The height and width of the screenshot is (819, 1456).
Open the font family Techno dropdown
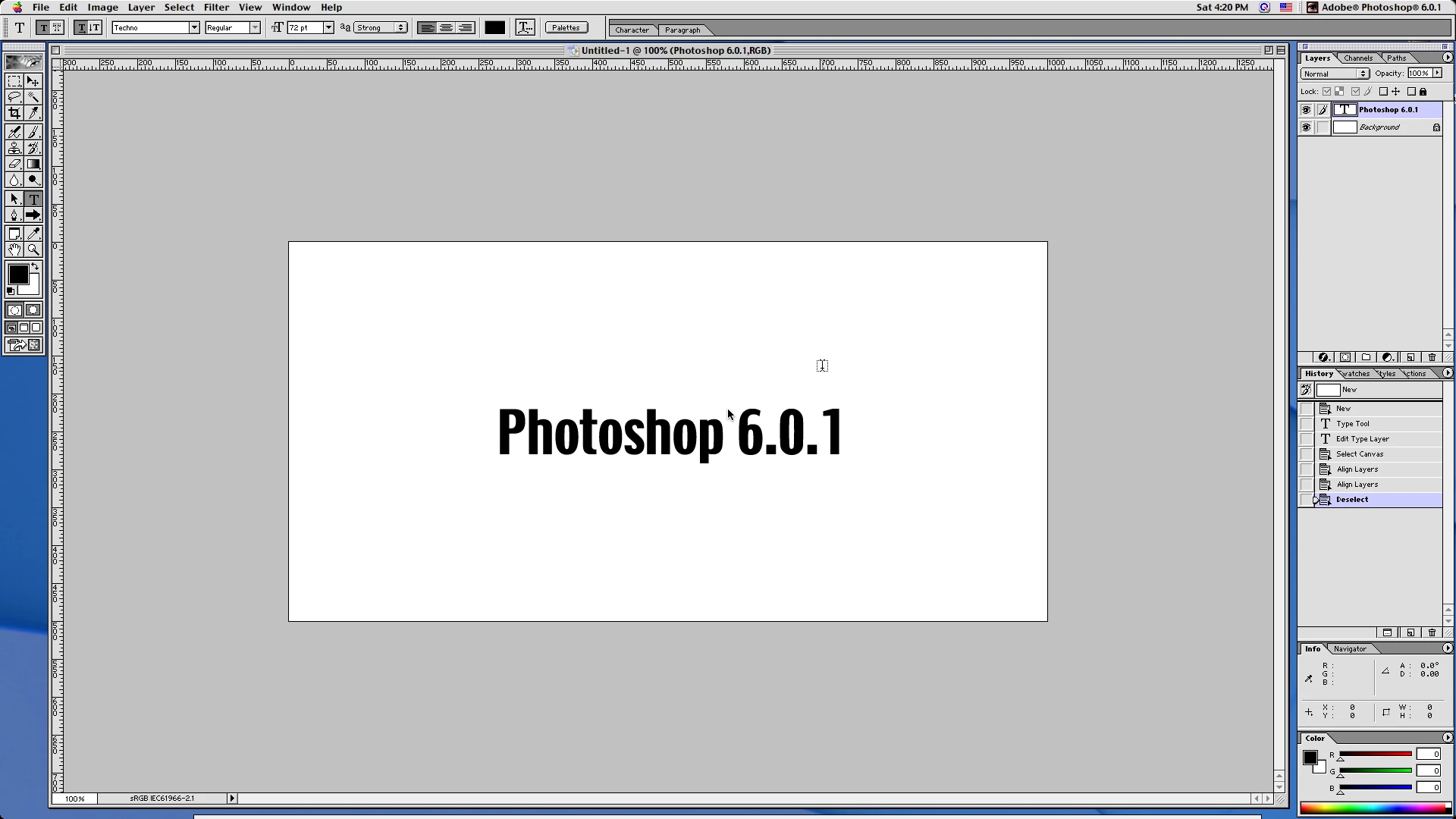click(194, 27)
